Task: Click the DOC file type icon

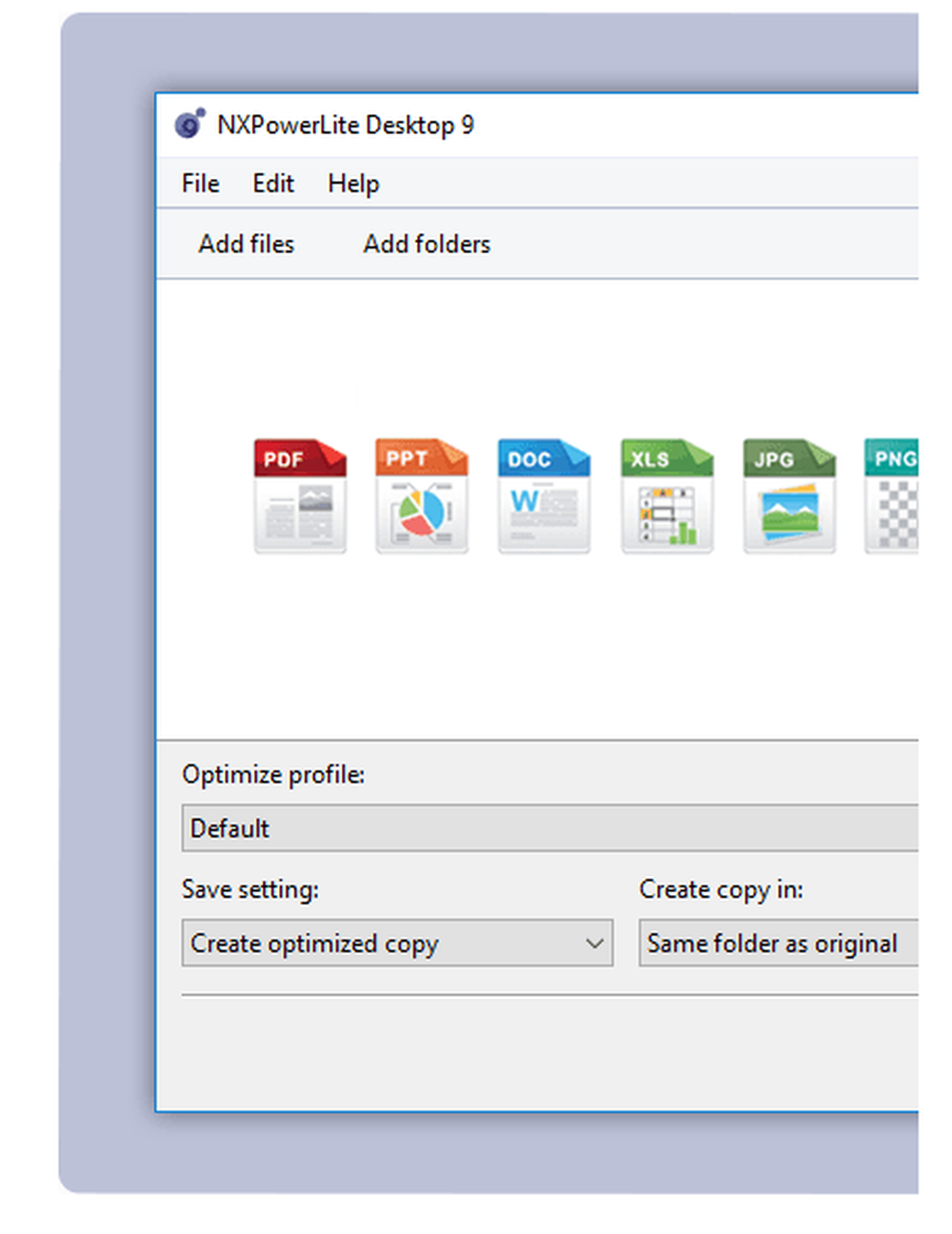Action: tap(544, 495)
